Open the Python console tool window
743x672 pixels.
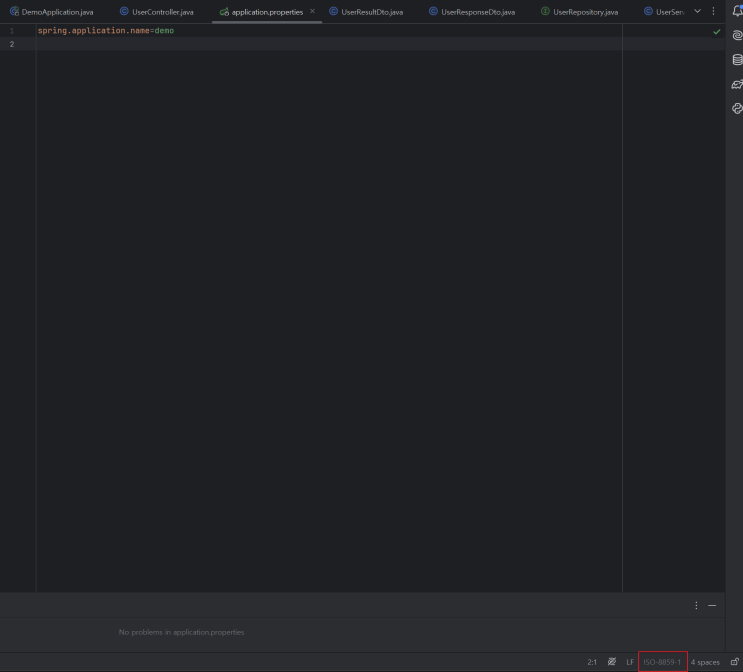737,109
